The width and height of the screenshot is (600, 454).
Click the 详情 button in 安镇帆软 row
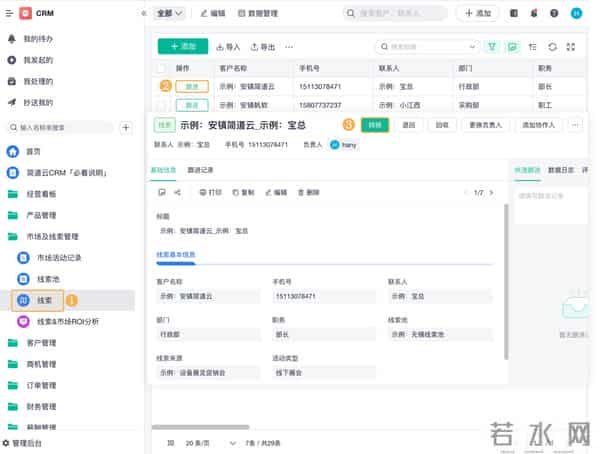[192, 105]
